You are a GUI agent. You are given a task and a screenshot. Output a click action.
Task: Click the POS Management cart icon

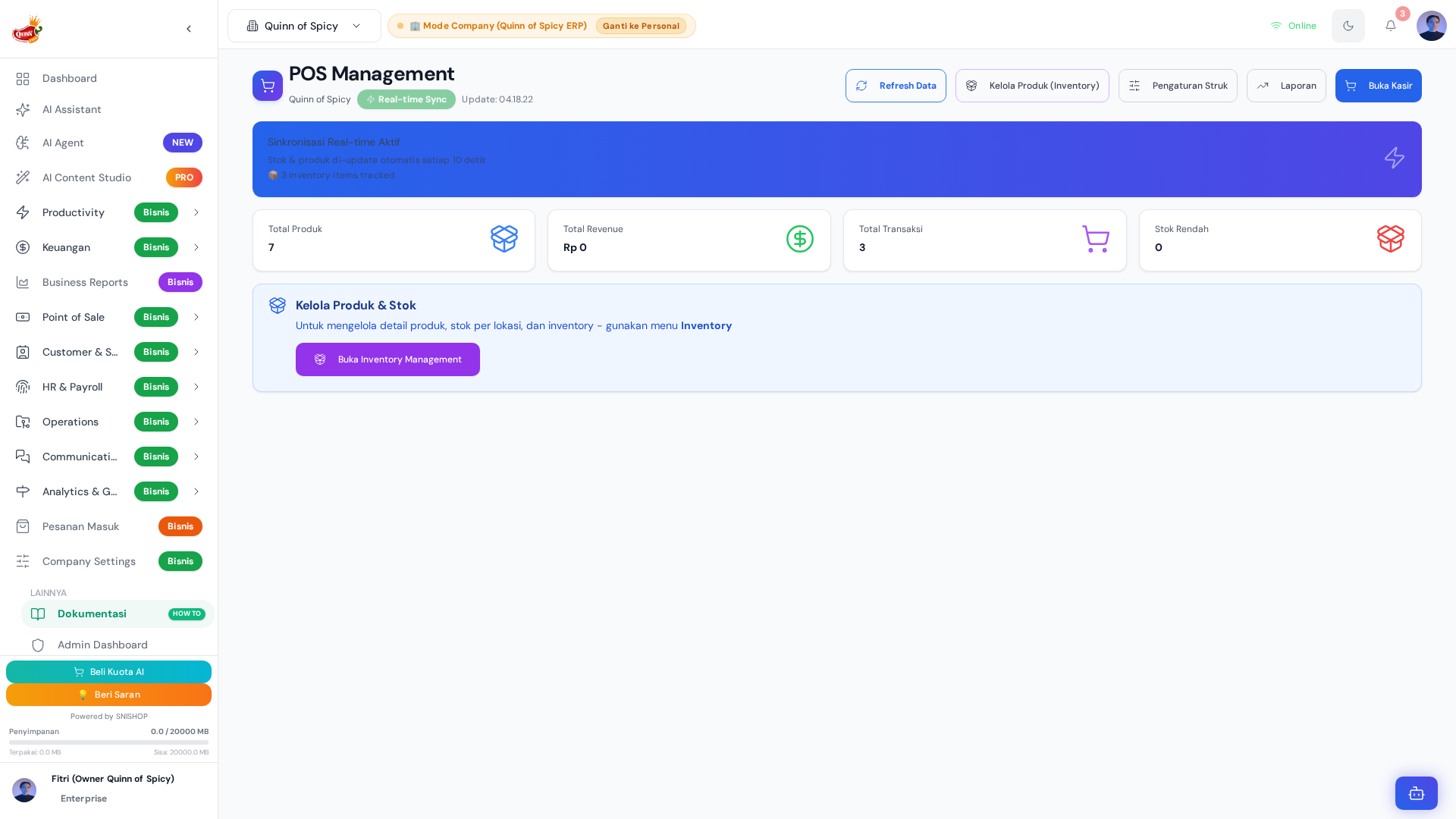coord(268,86)
